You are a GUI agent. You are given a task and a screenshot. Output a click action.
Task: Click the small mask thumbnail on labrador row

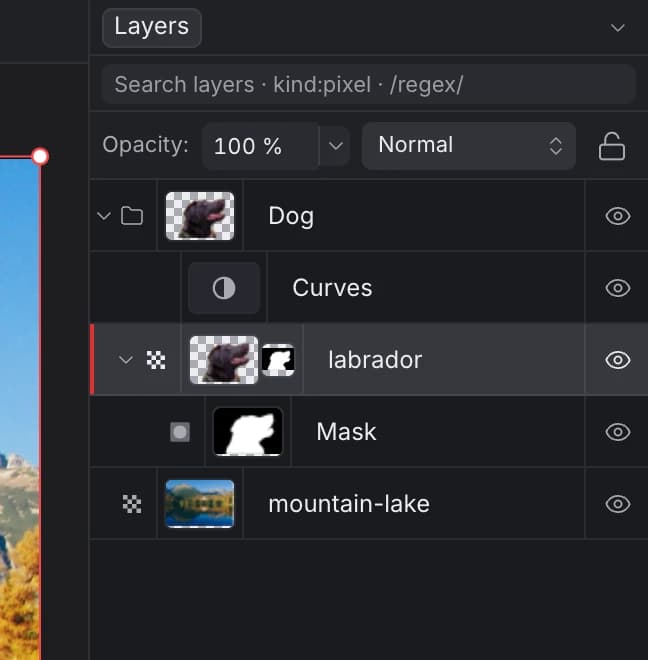coord(278,360)
